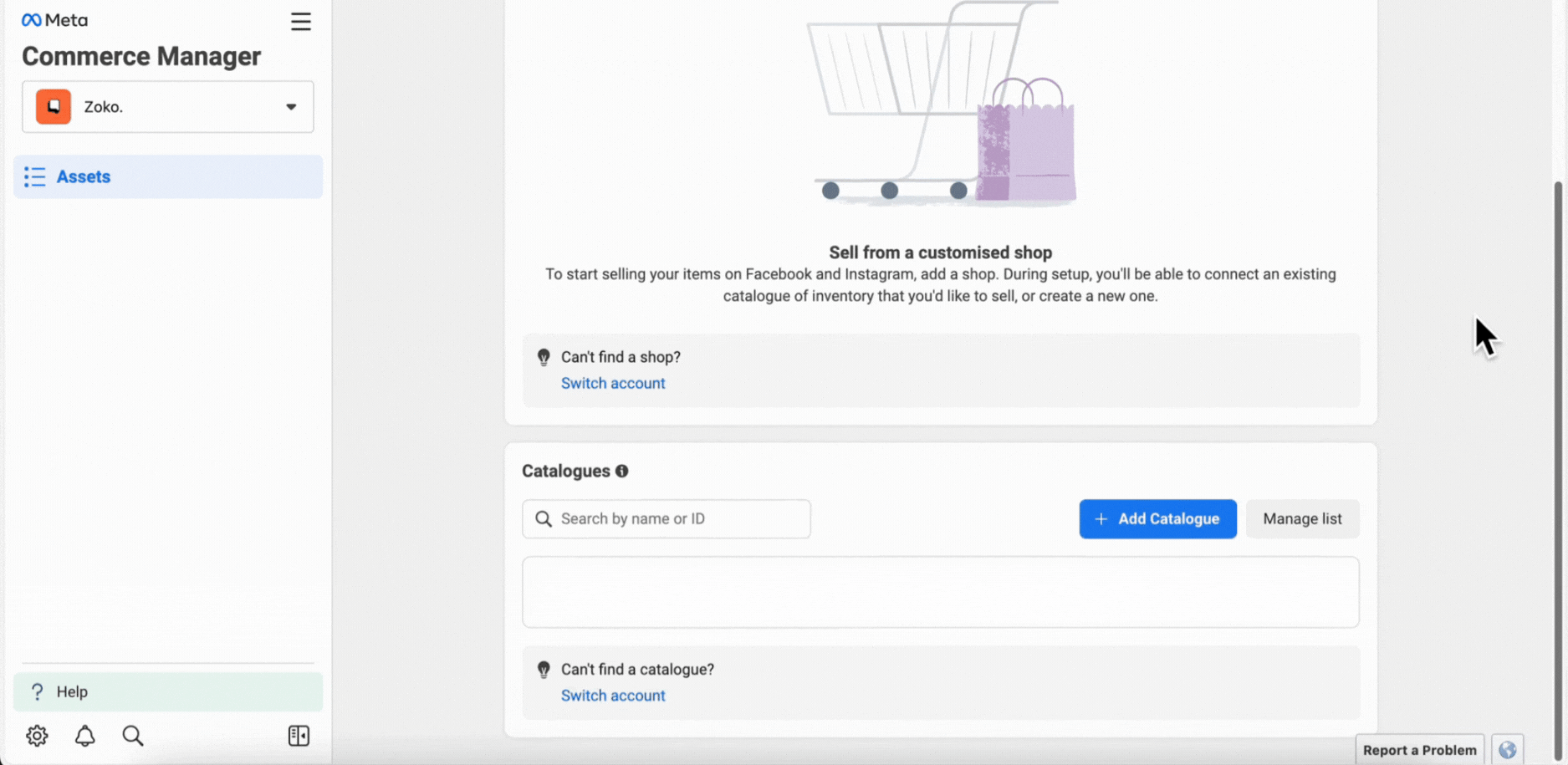This screenshot has width=1568, height=765.
Task: Click the Help question mark icon
Action: [37, 691]
